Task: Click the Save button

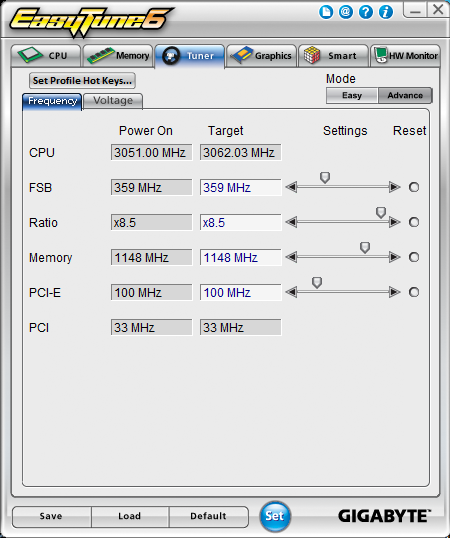Action: [x=51, y=516]
